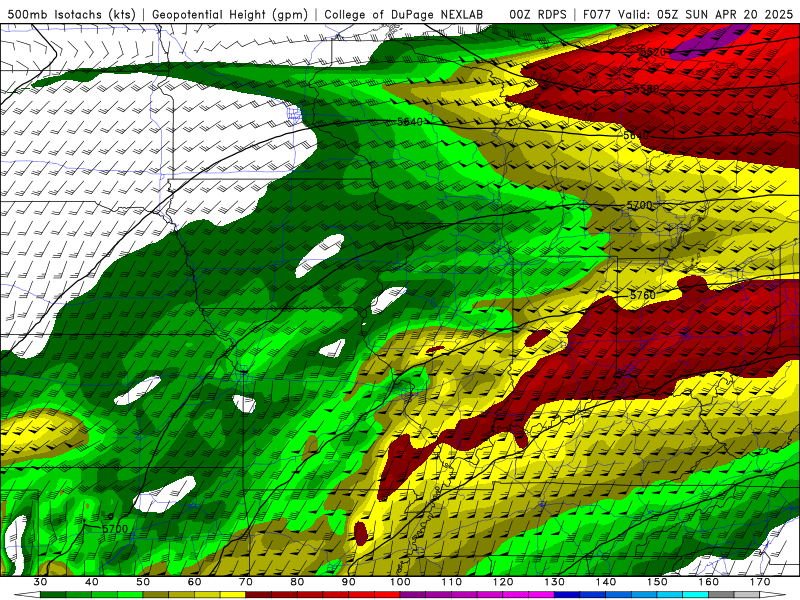Select the dark purple 100-105 kt legend swatch

click(x=413, y=595)
